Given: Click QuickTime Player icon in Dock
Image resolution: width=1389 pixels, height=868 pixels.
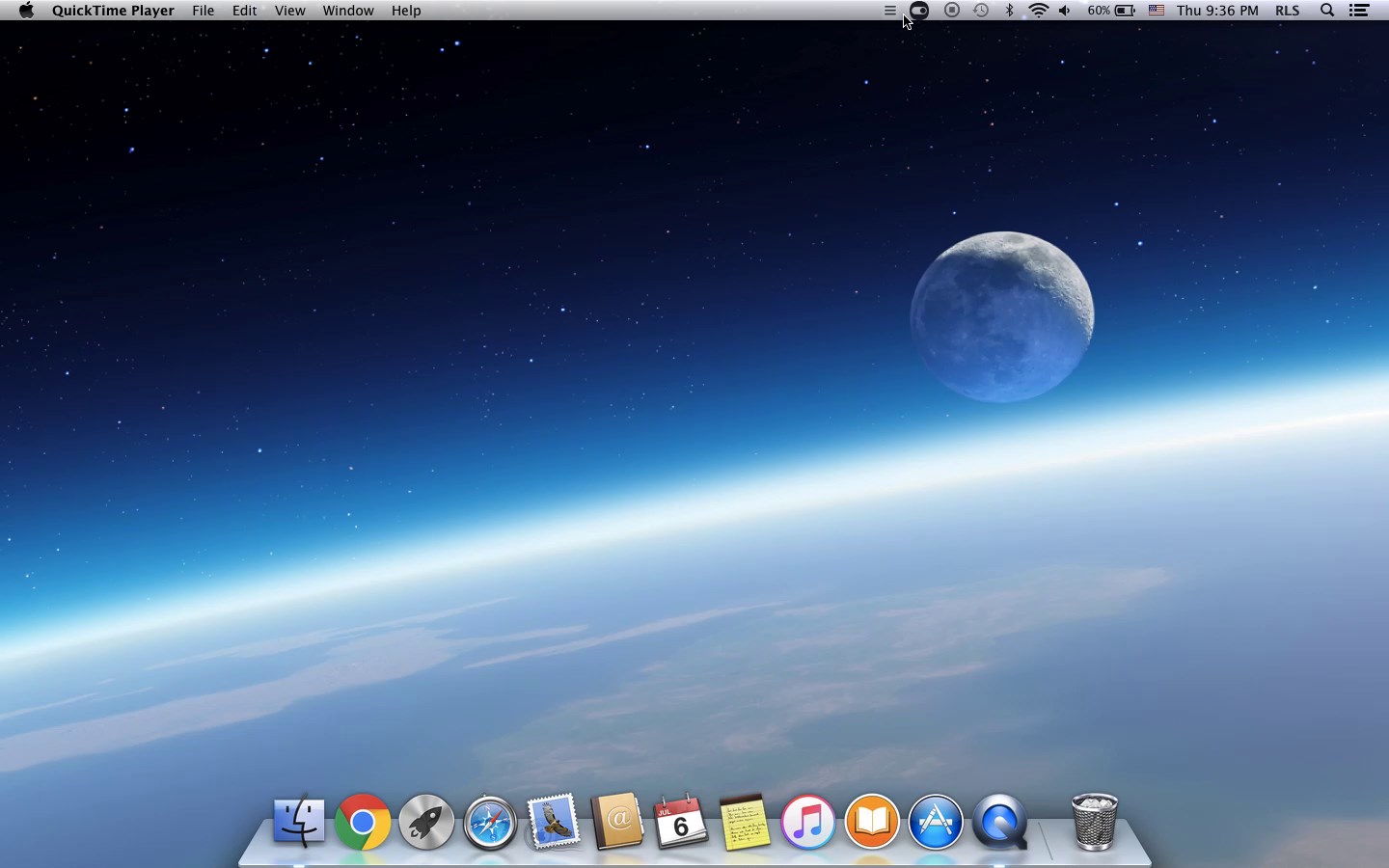Looking at the screenshot, I should point(999,822).
